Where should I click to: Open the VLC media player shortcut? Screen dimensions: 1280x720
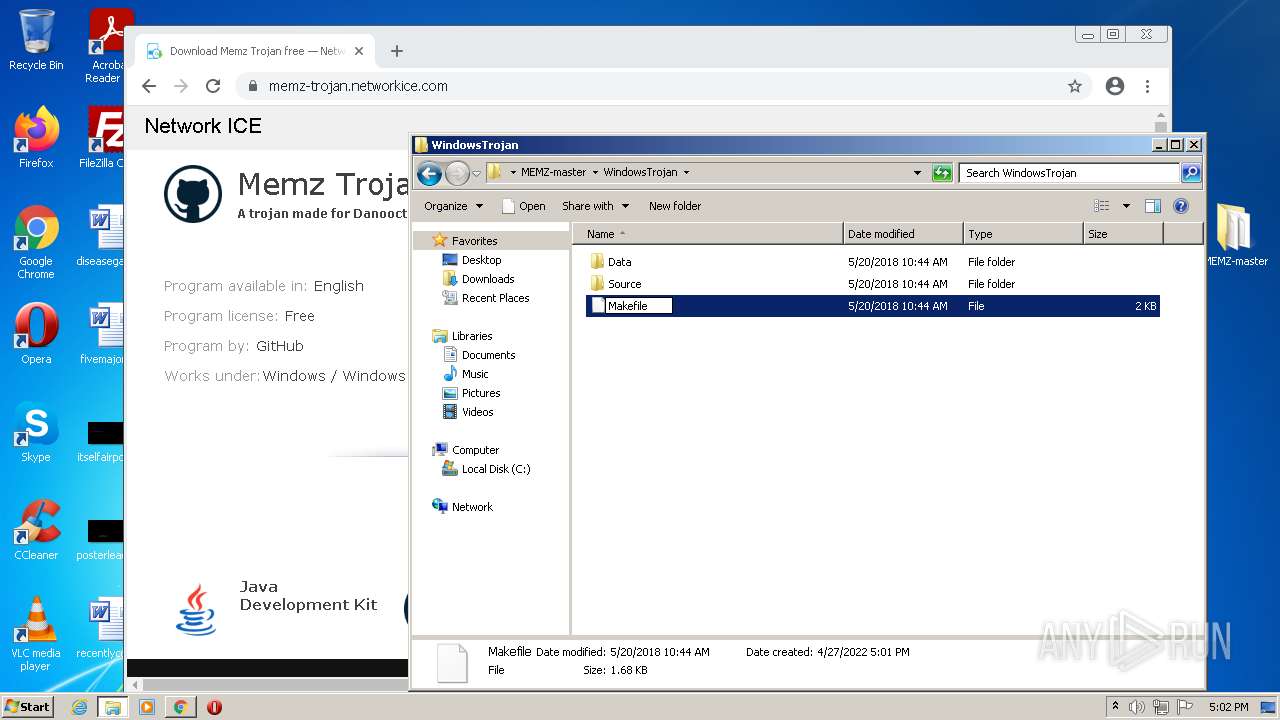coord(36,634)
